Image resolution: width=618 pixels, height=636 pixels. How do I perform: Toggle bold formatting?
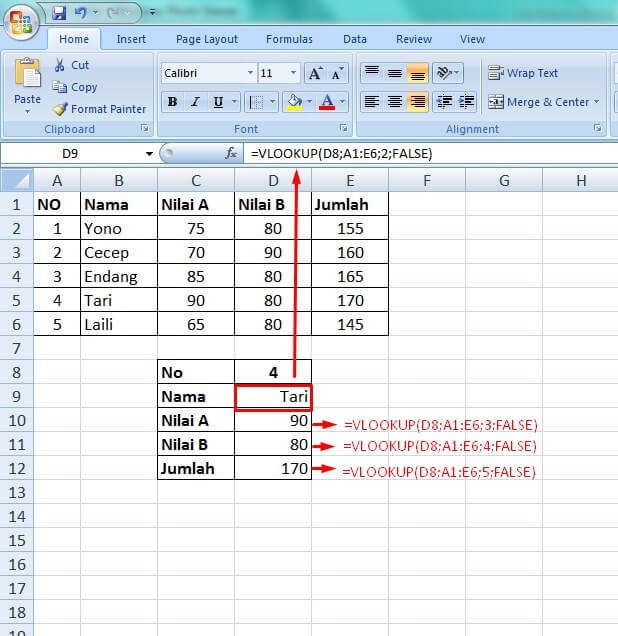coord(172,102)
